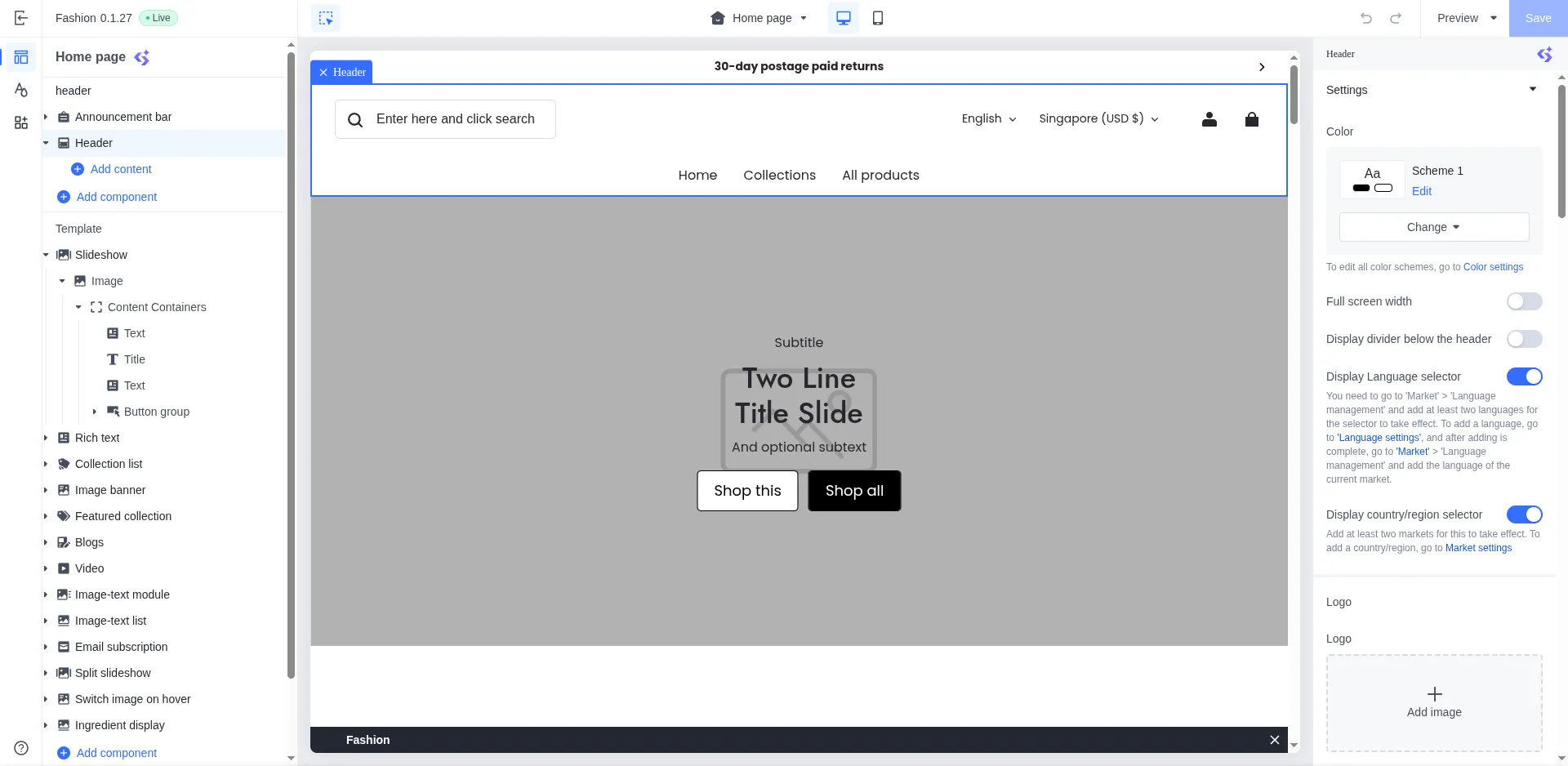Screen dimensions: 1568x766
Task: Select Collections in the preview navigation
Action: click(x=779, y=175)
